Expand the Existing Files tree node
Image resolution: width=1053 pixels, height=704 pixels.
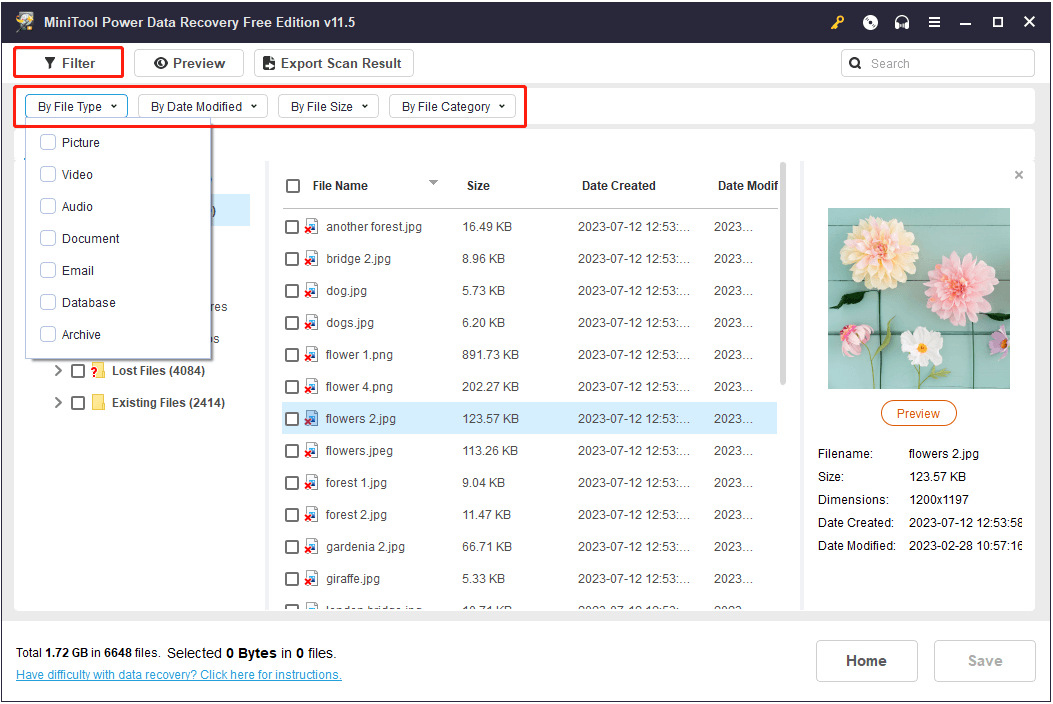pyautogui.click(x=58, y=402)
